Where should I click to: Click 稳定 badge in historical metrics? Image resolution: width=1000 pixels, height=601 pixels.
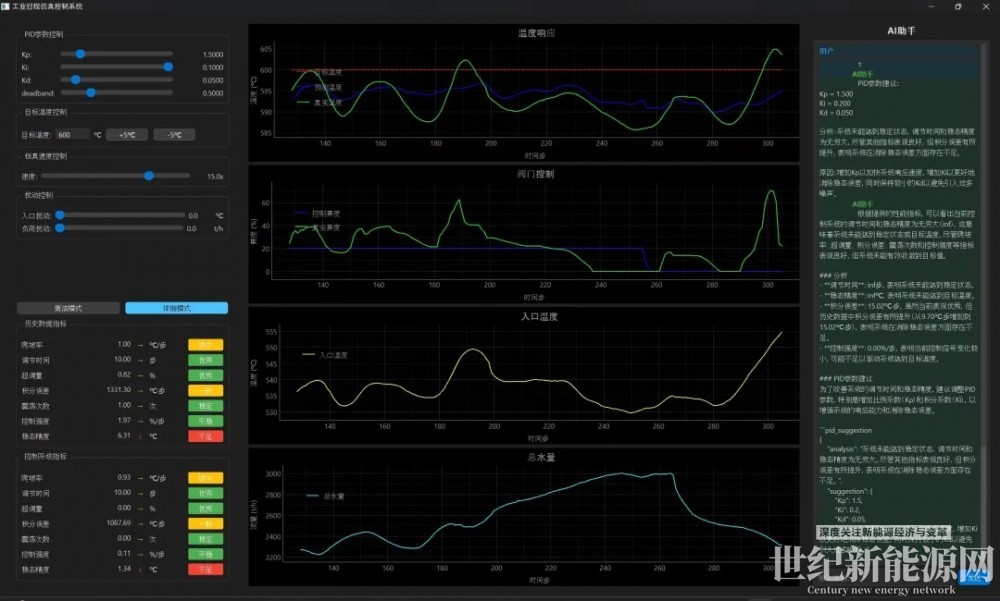pyautogui.click(x=205, y=406)
